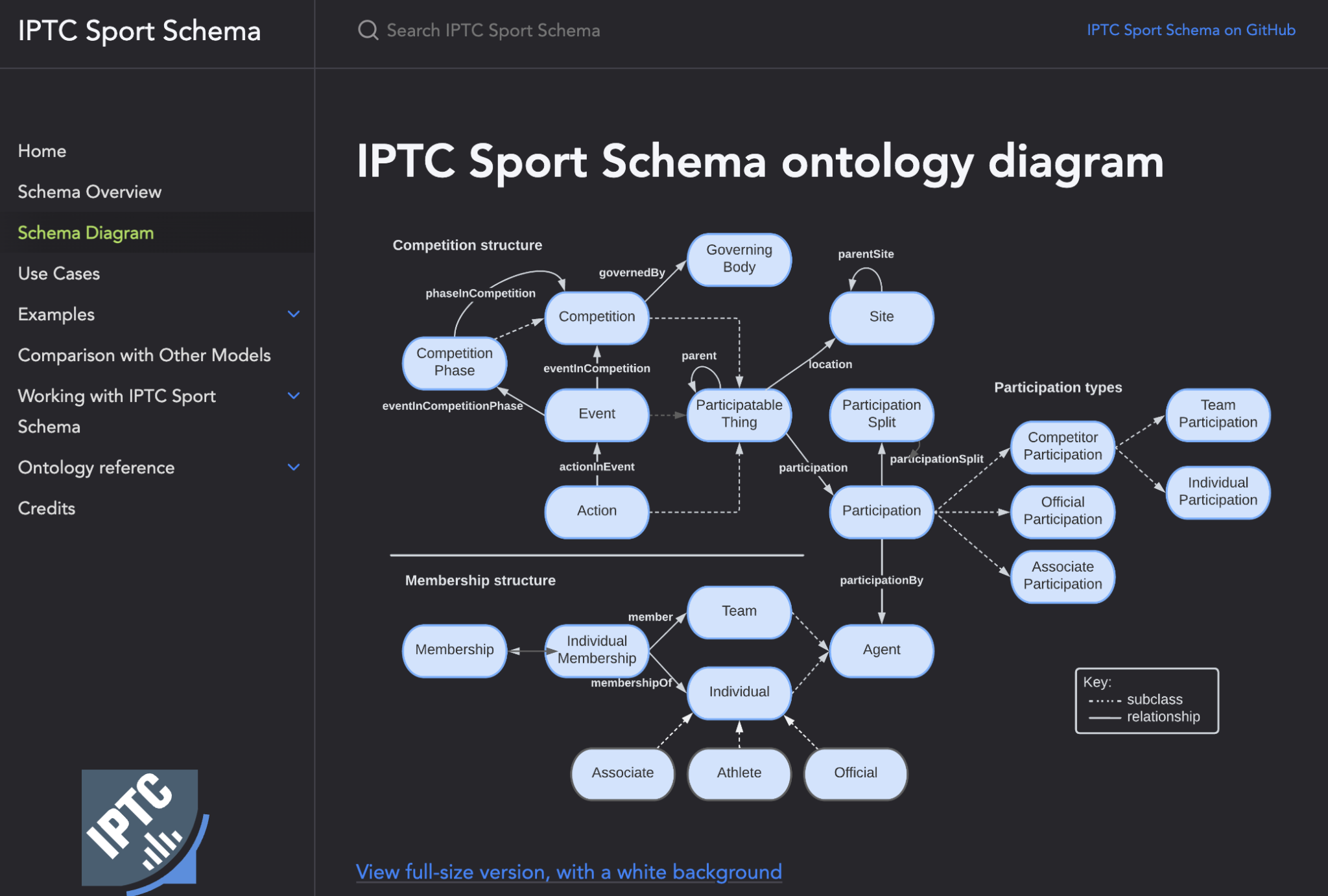
Task: Select the Team node under Membership structure
Action: tap(739, 610)
